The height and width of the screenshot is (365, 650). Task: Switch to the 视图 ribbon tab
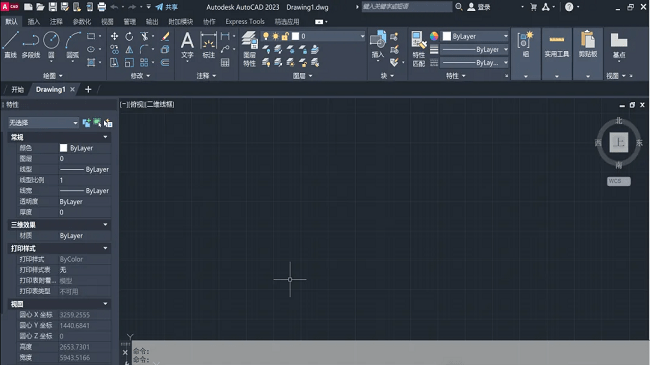click(x=107, y=22)
